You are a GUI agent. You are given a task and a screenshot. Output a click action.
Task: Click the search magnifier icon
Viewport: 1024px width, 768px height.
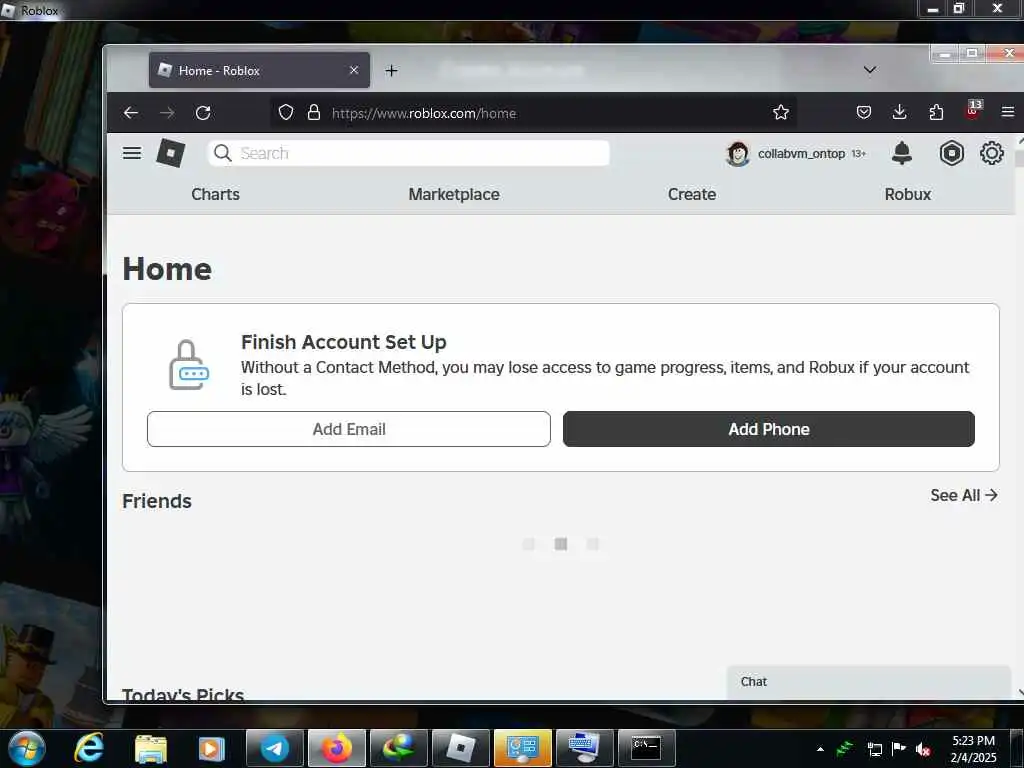pos(223,153)
